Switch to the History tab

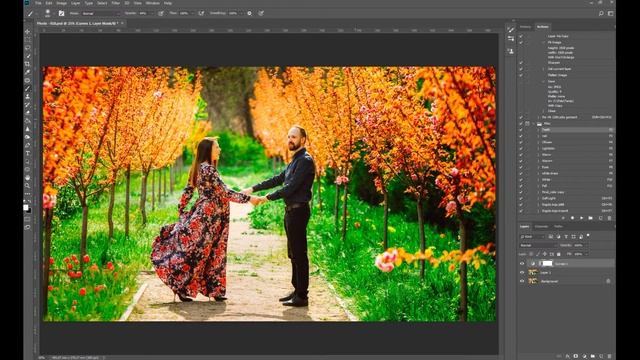pos(525,27)
